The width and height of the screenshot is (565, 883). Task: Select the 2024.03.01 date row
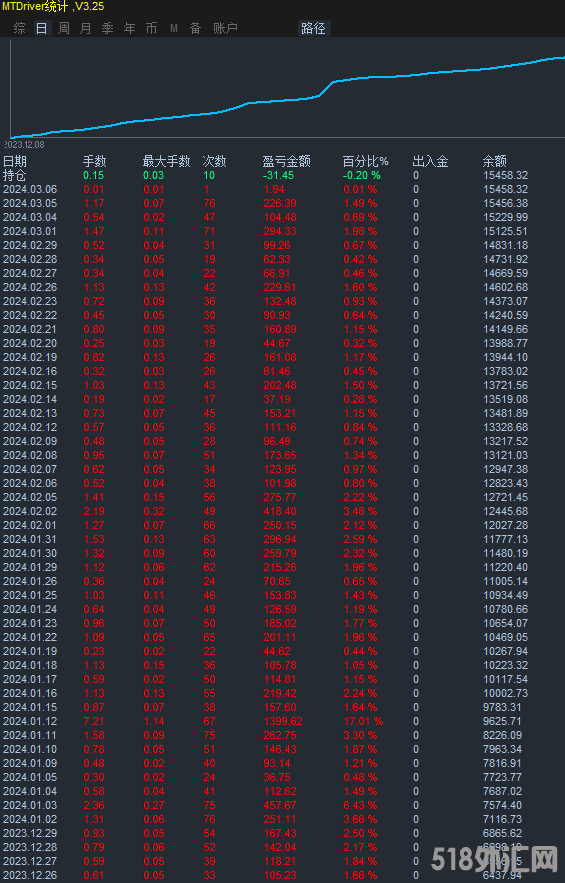[30, 231]
